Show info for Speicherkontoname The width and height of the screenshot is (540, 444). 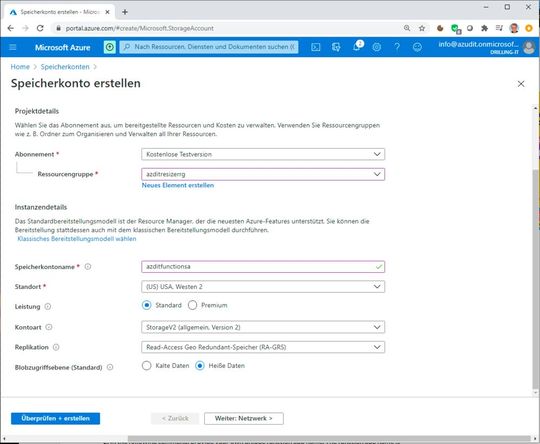pos(88,267)
